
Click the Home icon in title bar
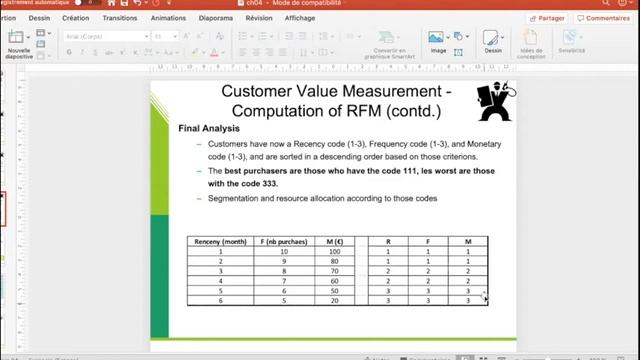point(111,3)
